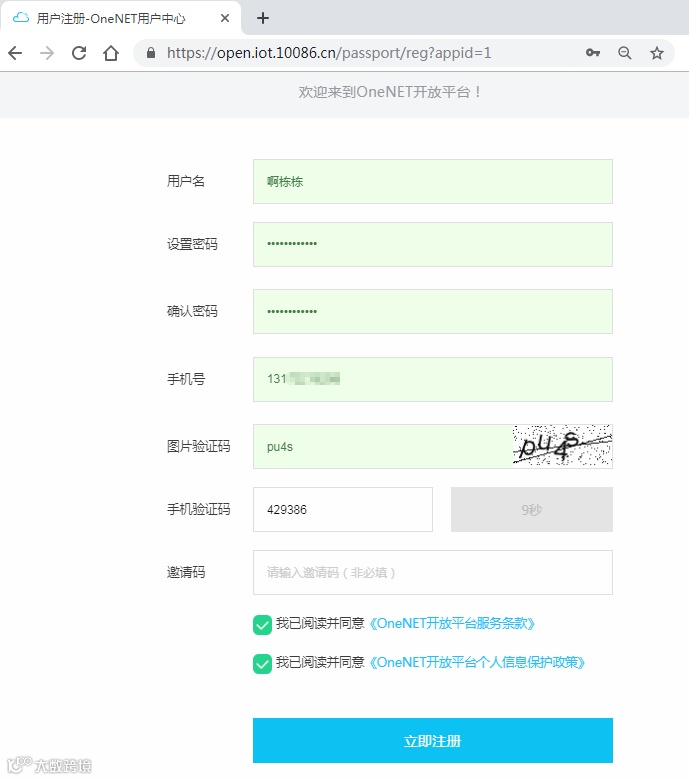Click the browser forward arrow
689x780 pixels.
tap(47, 53)
